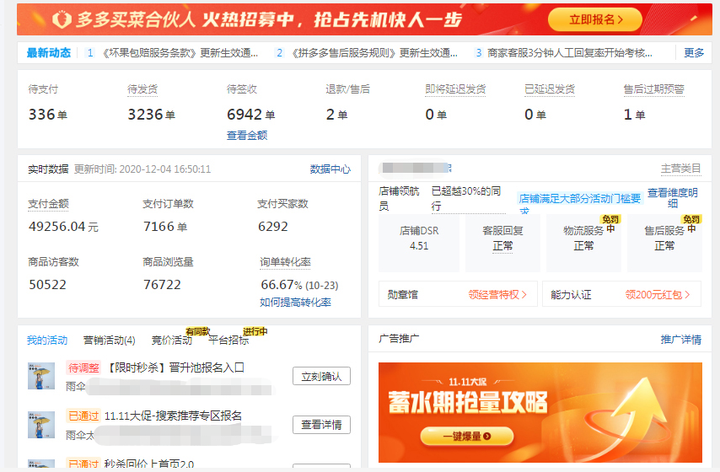
Task: Click 查看金额 link under 待签收
Action: coord(247,135)
